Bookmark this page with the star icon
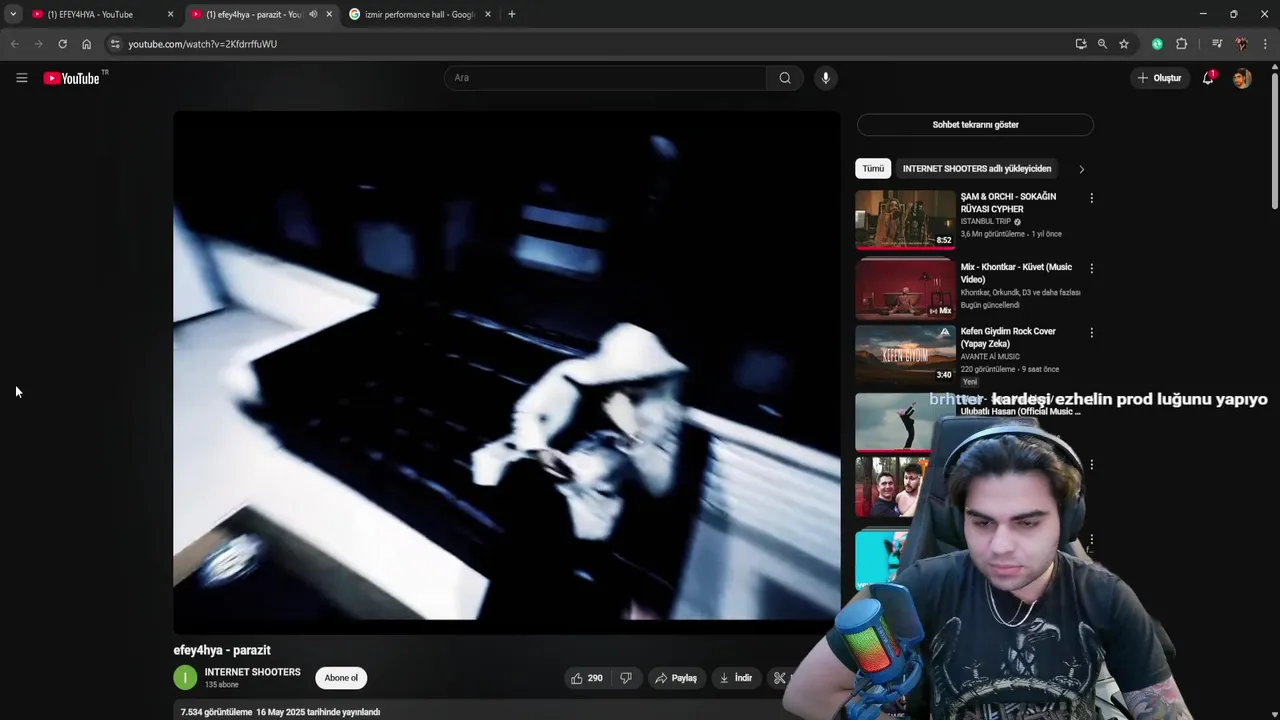Image resolution: width=1280 pixels, height=720 pixels. (x=1124, y=44)
